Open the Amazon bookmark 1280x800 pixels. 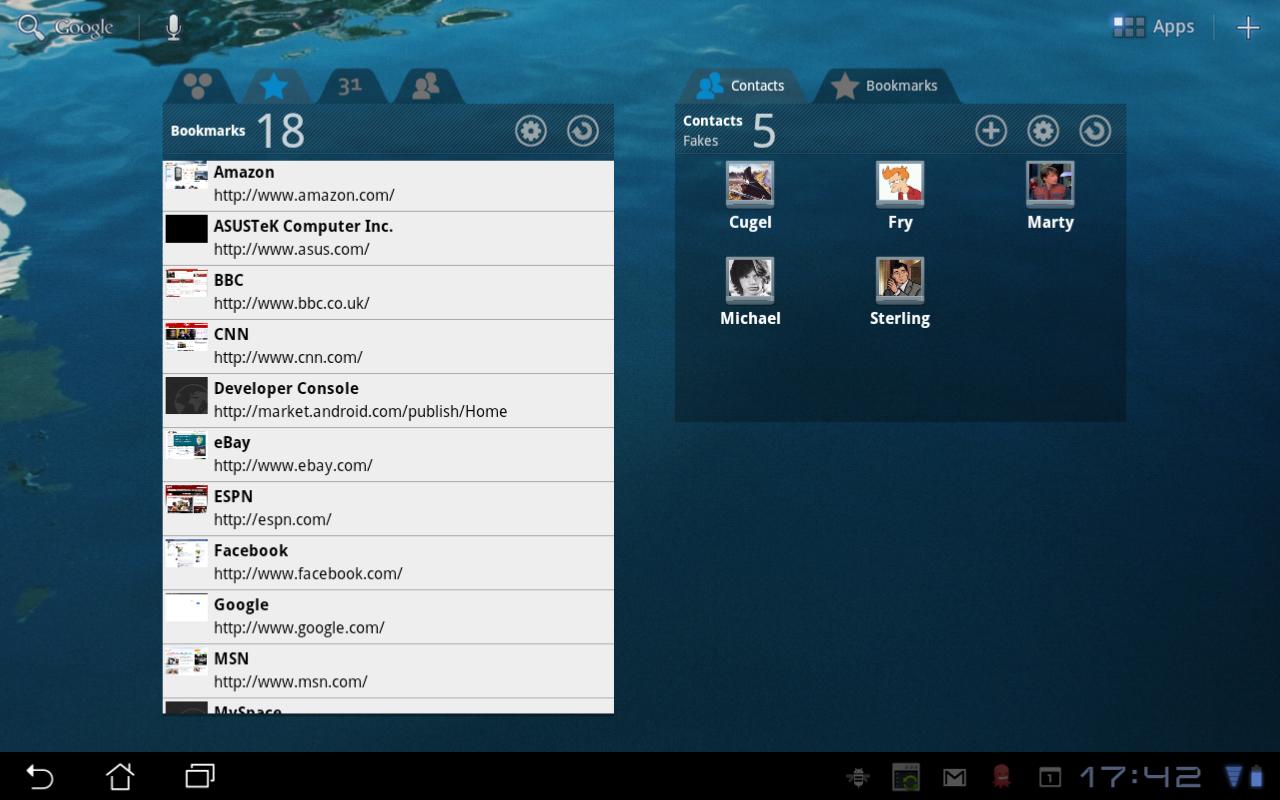click(x=388, y=184)
